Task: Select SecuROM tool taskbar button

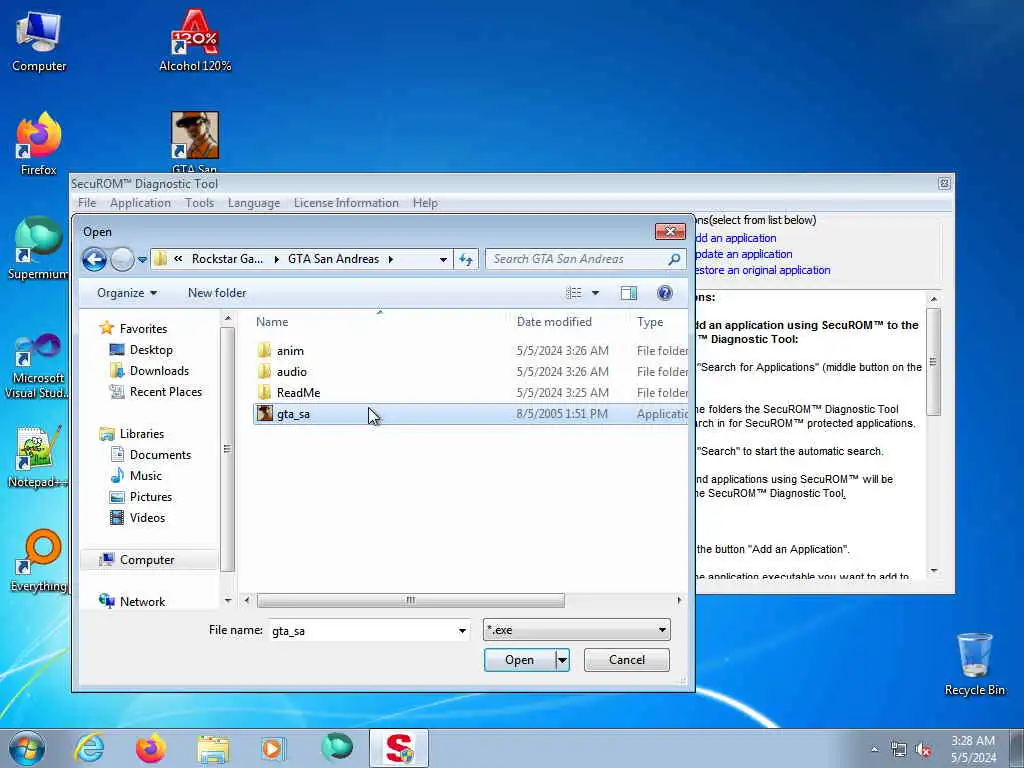Action: click(x=399, y=748)
